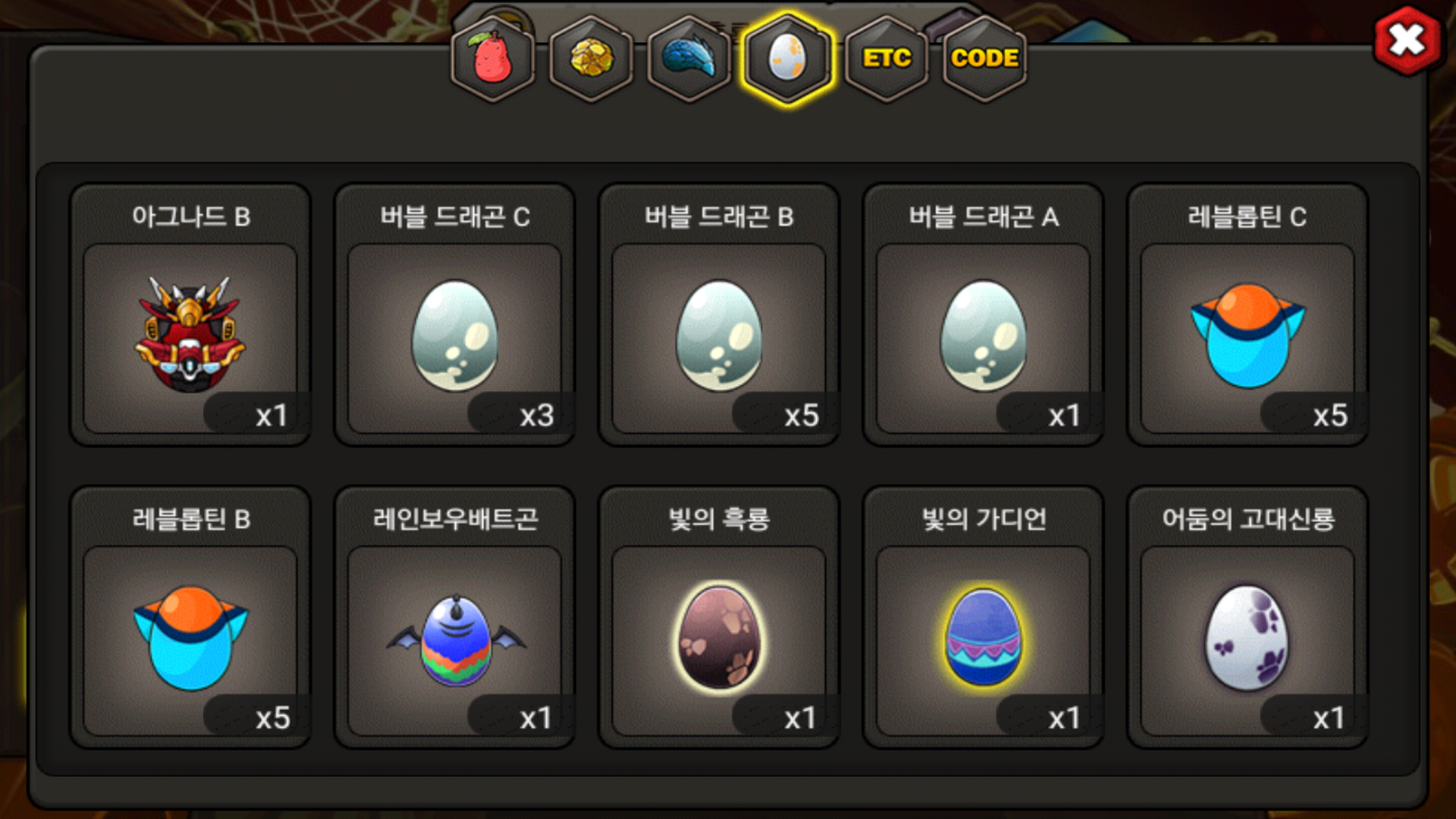
Task: Select the highlighted egg category tab
Action: tap(788, 58)
